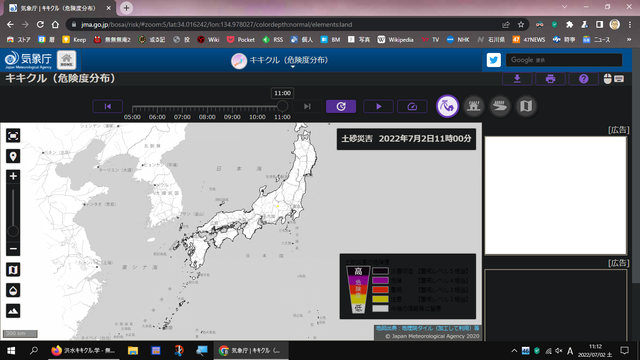The image size is (640, 360).
Task: Click the location pin icon
Action: (13, 156)
